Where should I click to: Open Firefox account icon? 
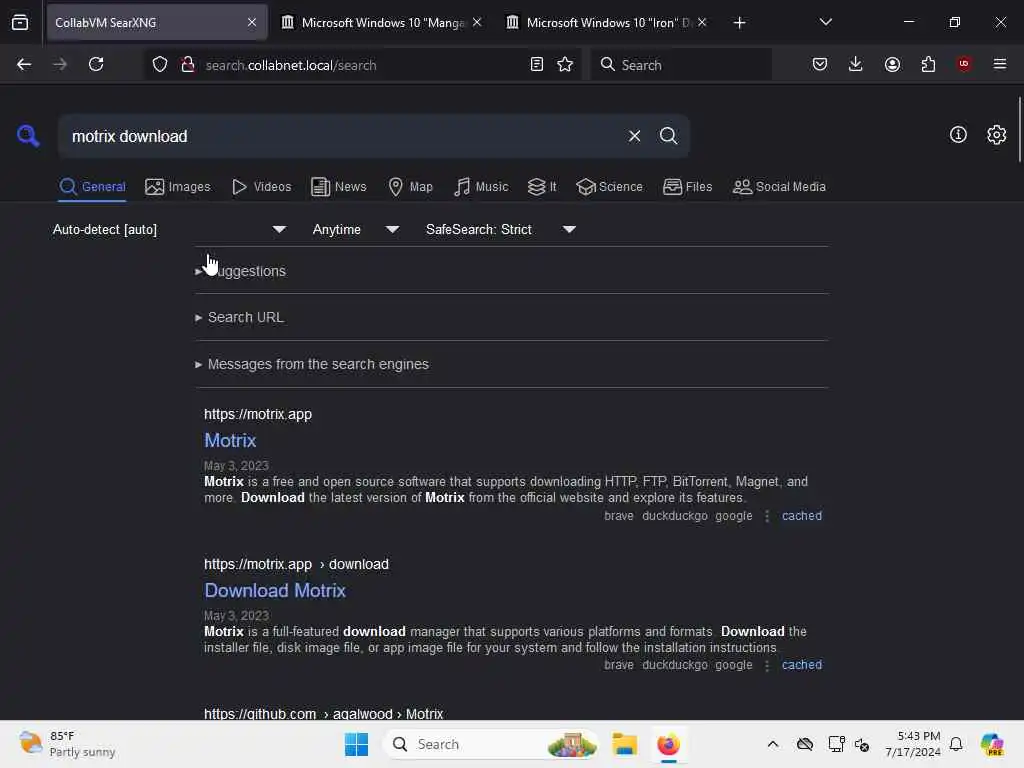click(x=892, y=65)
